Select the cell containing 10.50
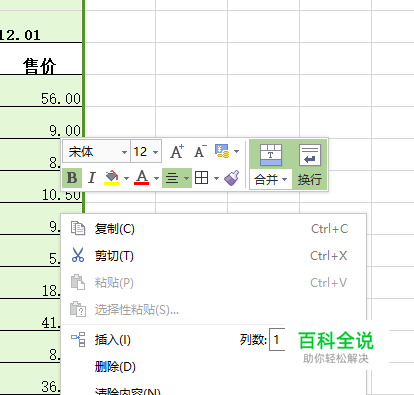The width and height of the screenshot is (414, 395). [x=41, y=187]
